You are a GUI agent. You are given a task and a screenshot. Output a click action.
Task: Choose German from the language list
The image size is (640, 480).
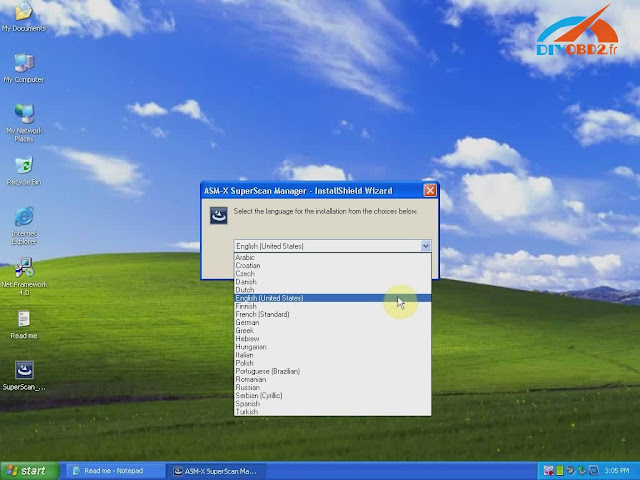(x=332, y=322)
